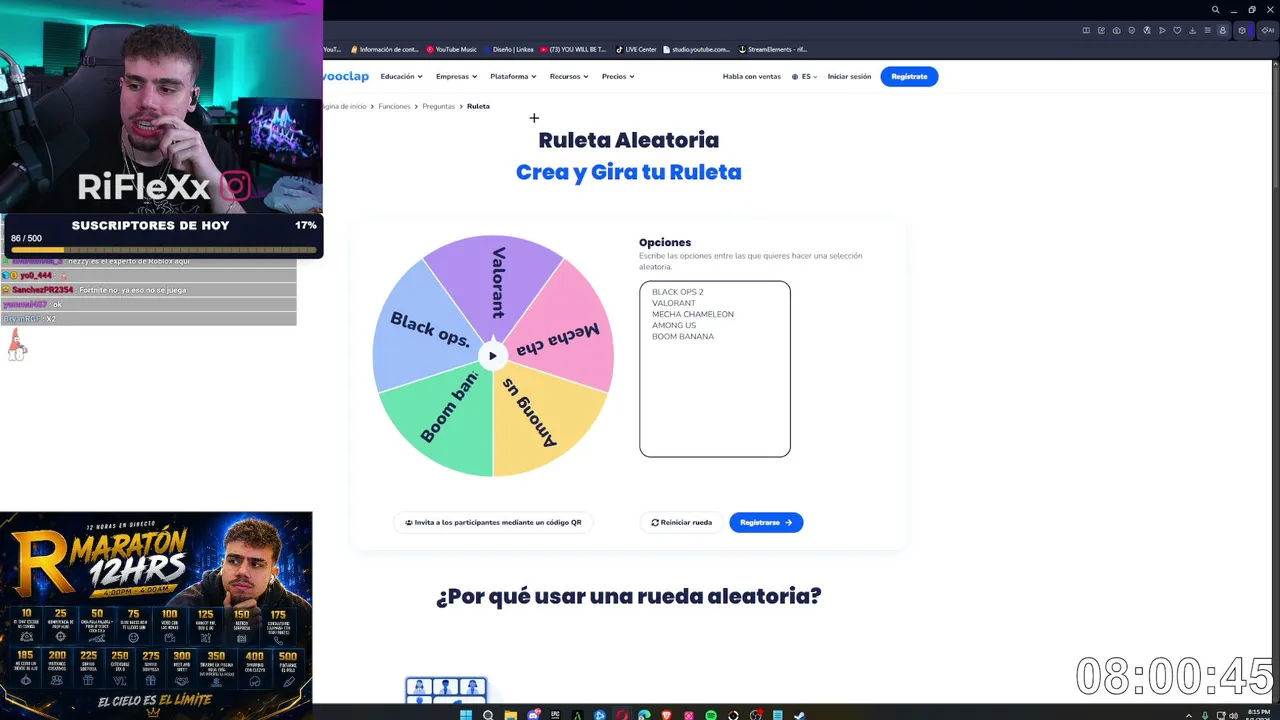Open the Iniciar sesión link
The height and width of the screenshot is (720, 1280).
click(849, 76)
